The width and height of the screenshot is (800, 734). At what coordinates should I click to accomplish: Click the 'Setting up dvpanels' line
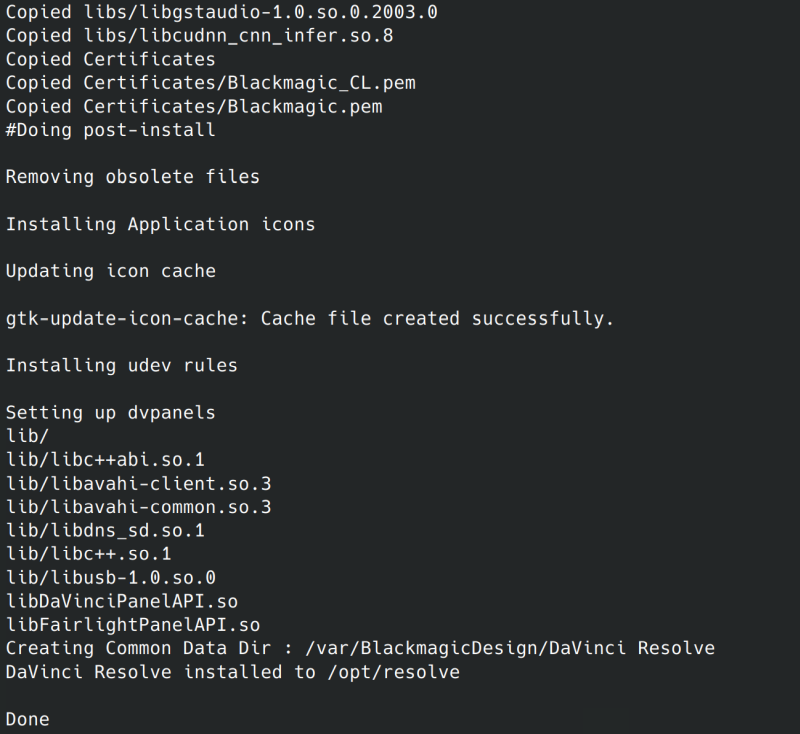pyautogui.click(x=111, y=412)
